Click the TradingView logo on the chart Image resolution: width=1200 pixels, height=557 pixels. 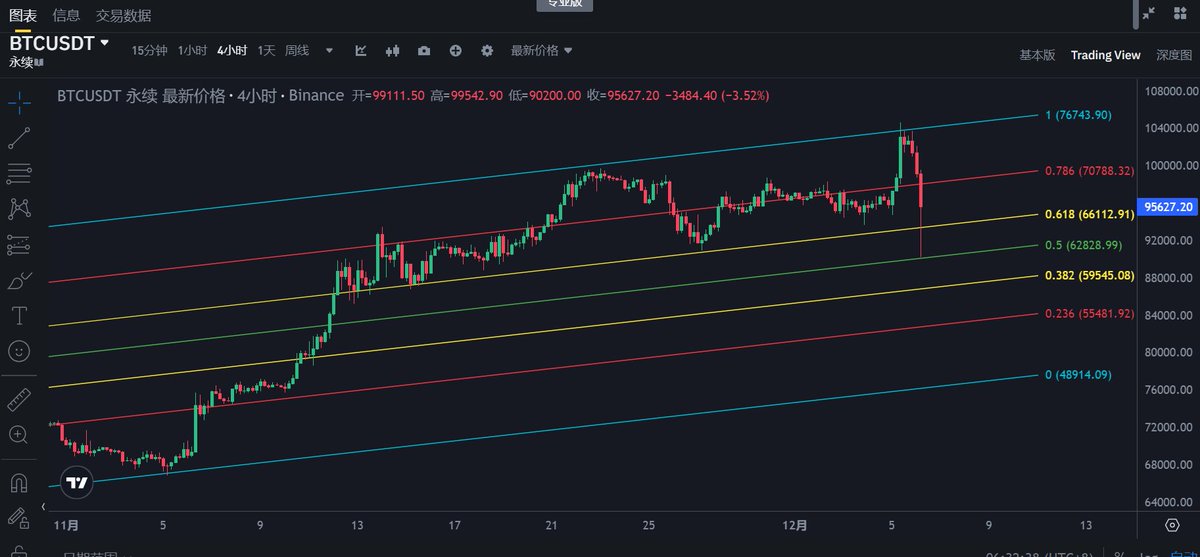pos(76,482)
